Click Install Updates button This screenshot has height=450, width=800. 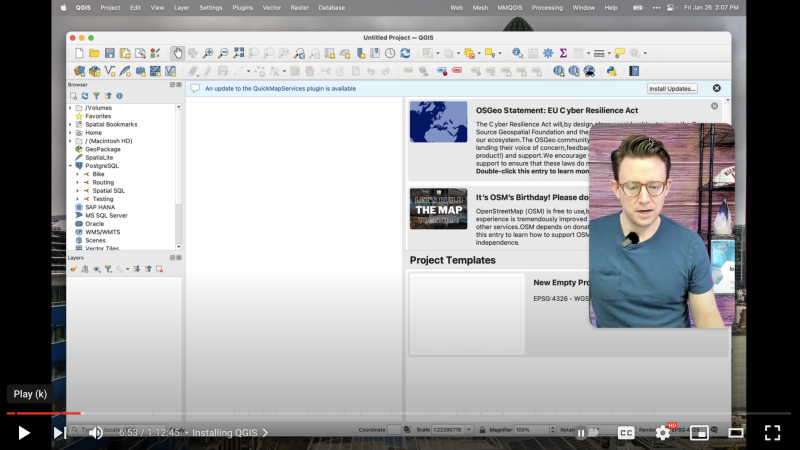pos(672,89)
